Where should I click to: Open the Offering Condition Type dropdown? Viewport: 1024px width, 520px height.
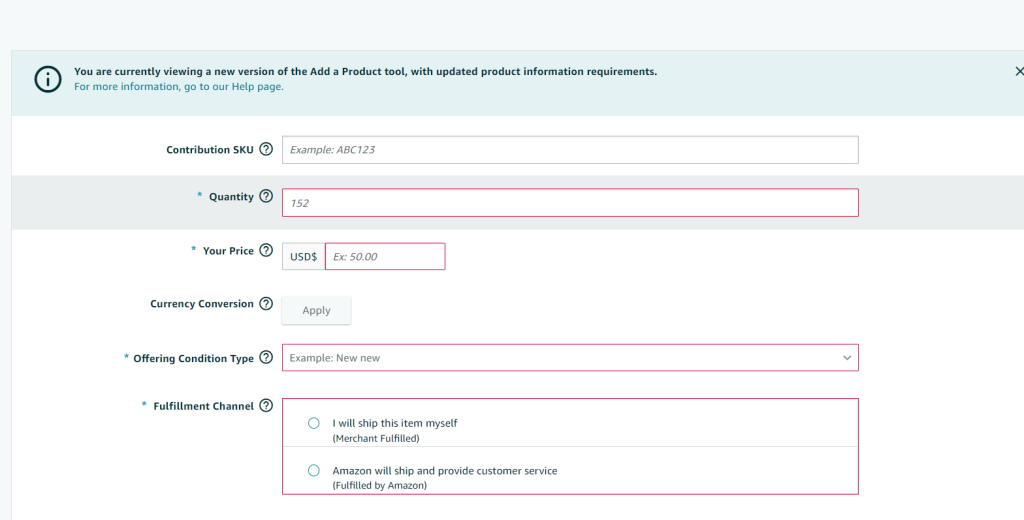(x=570, y=358)
